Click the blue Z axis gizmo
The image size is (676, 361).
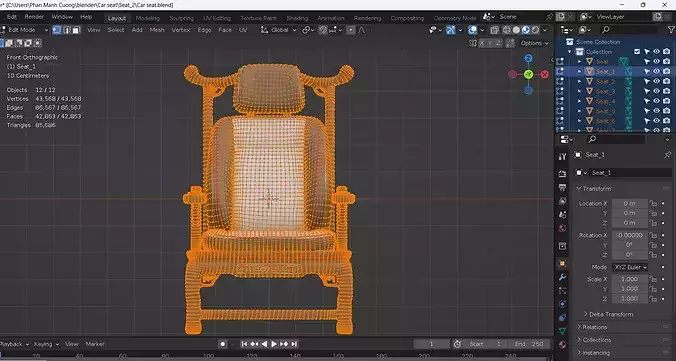[529, 58]
